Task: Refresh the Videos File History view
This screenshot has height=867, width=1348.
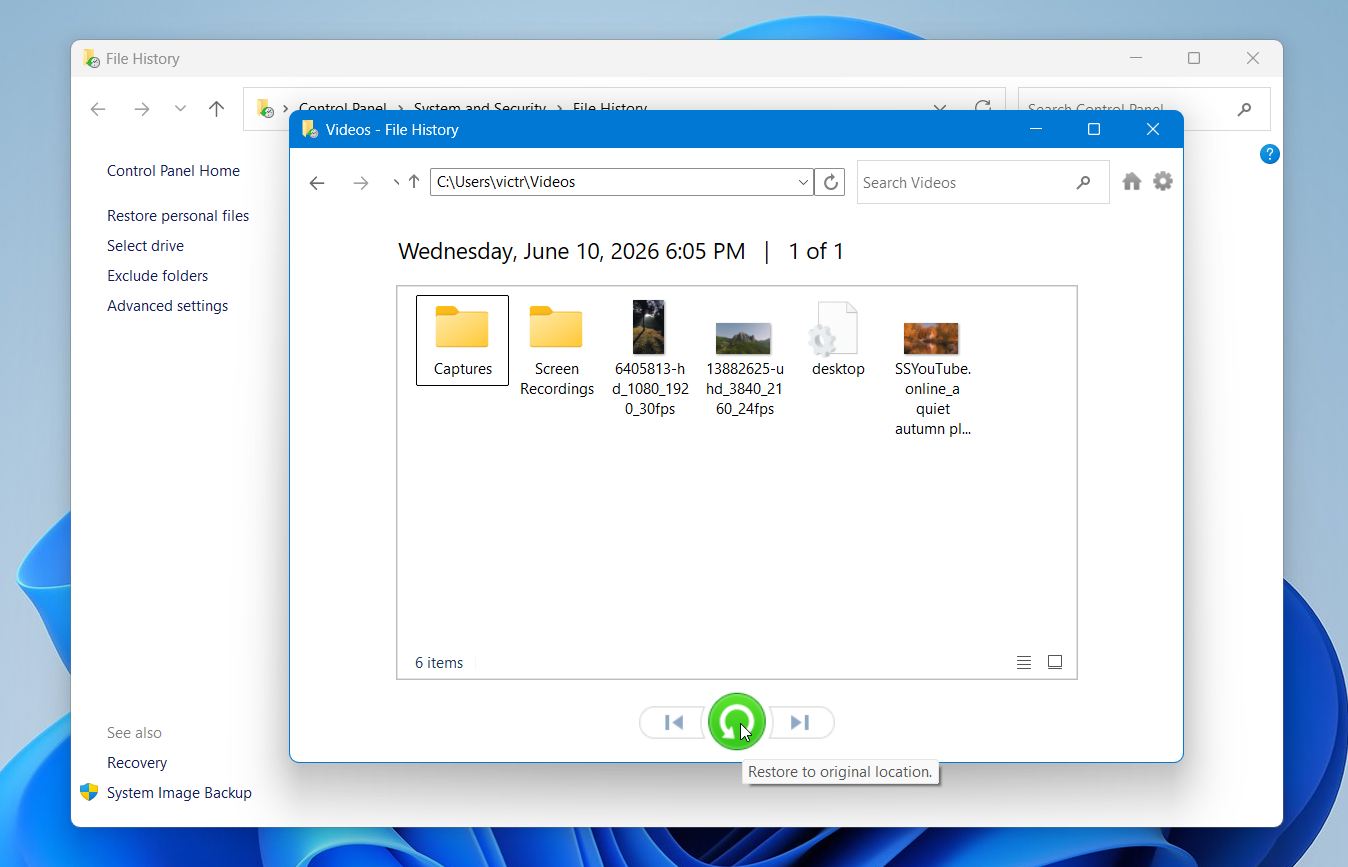Action: coord(830,182)
